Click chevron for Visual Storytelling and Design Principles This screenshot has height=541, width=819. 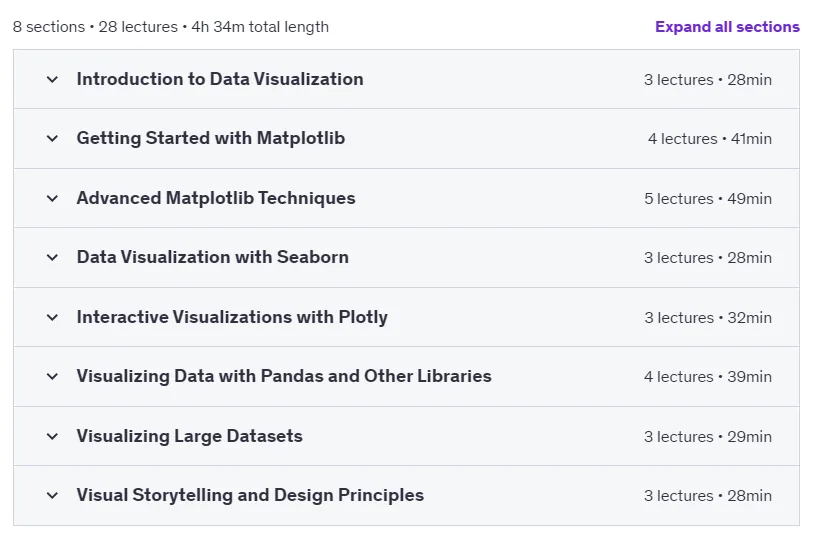[52, 496]
